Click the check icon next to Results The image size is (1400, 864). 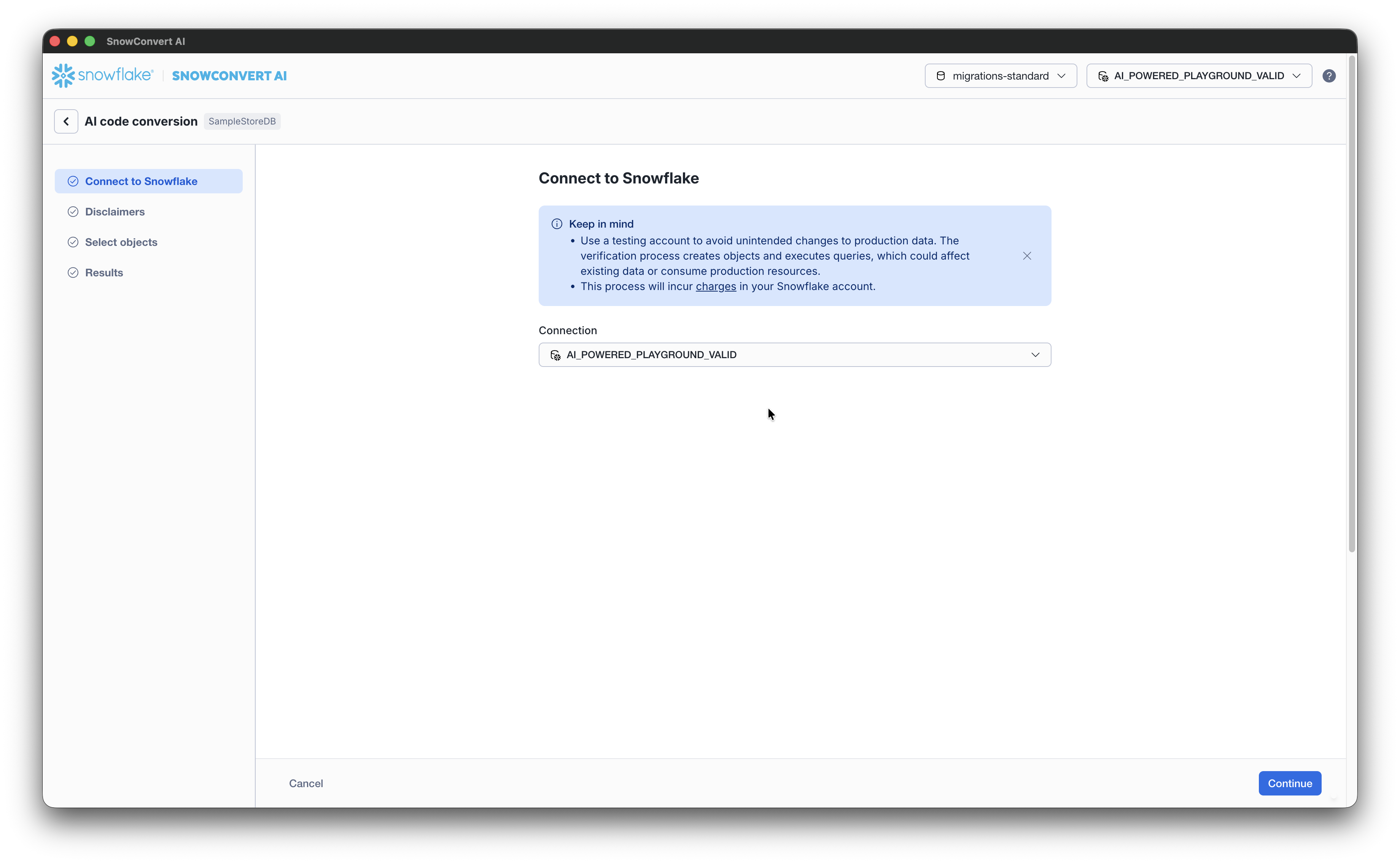tap(73, 273)
